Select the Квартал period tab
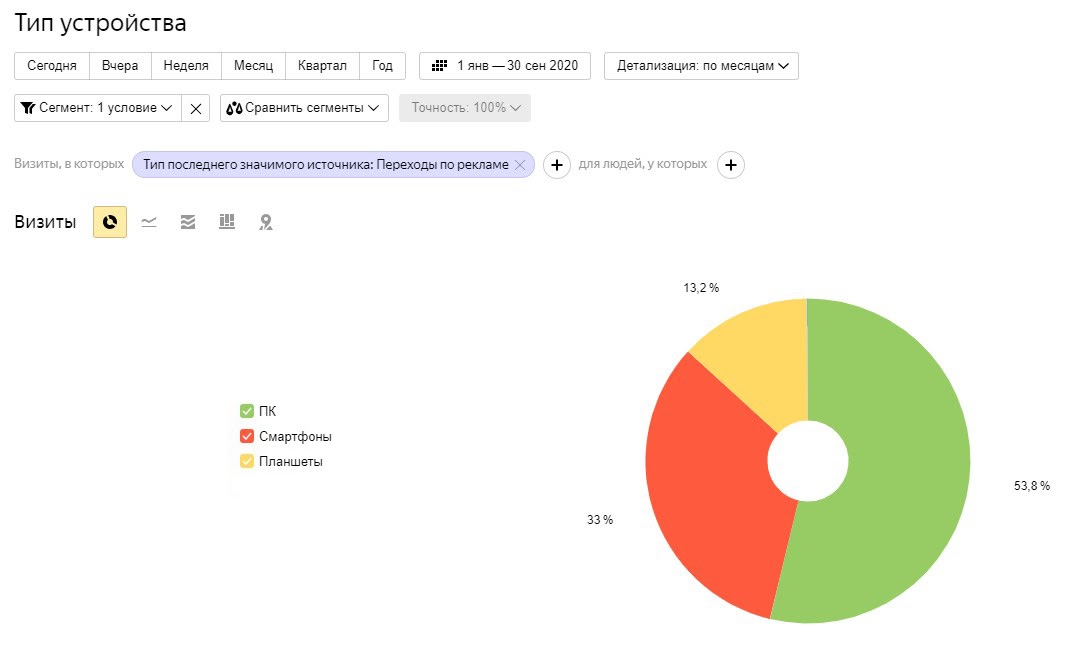Screen dimensions: 1084x667 click(322, 66)
